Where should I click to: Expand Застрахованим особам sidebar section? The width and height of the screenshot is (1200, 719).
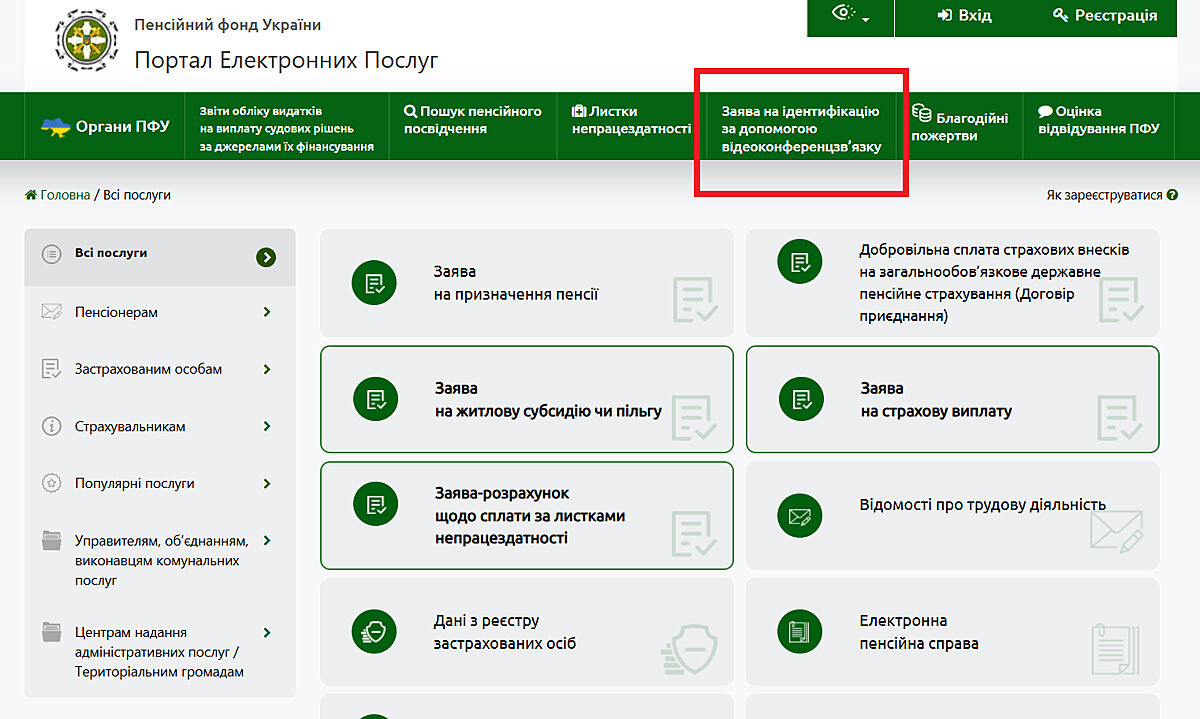[x=267, y=369]
